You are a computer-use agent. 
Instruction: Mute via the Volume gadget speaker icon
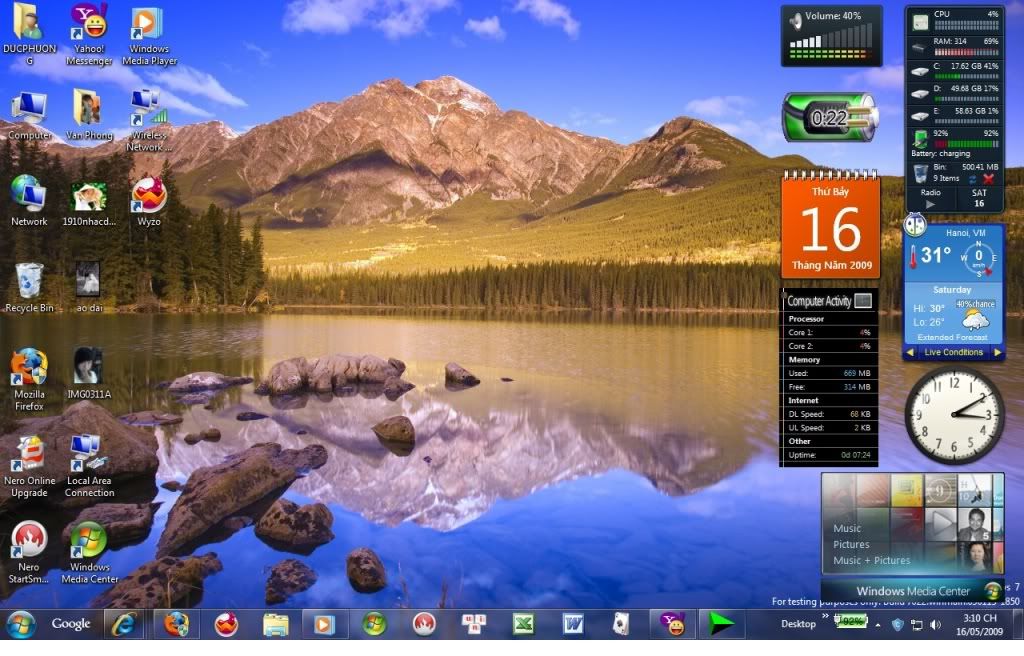795,21
